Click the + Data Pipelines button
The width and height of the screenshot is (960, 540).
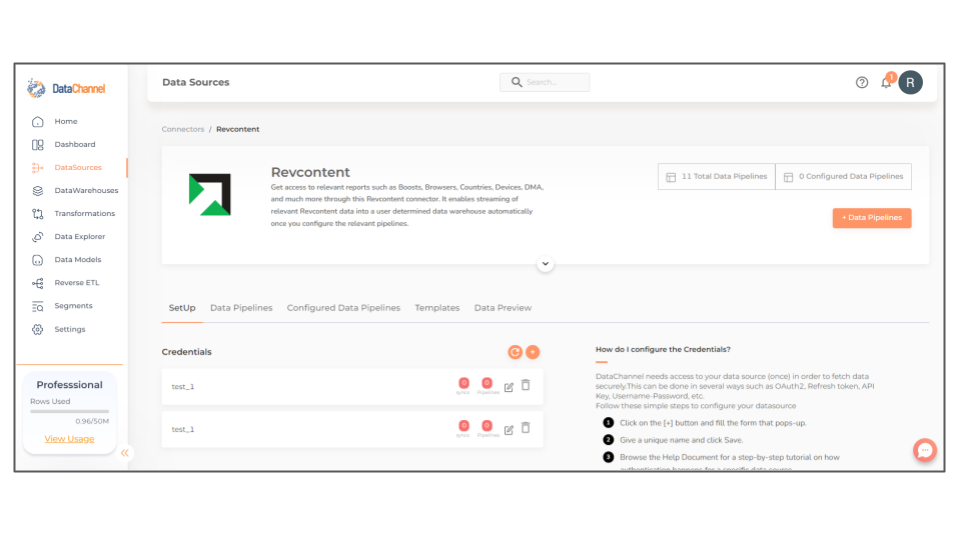872,218
